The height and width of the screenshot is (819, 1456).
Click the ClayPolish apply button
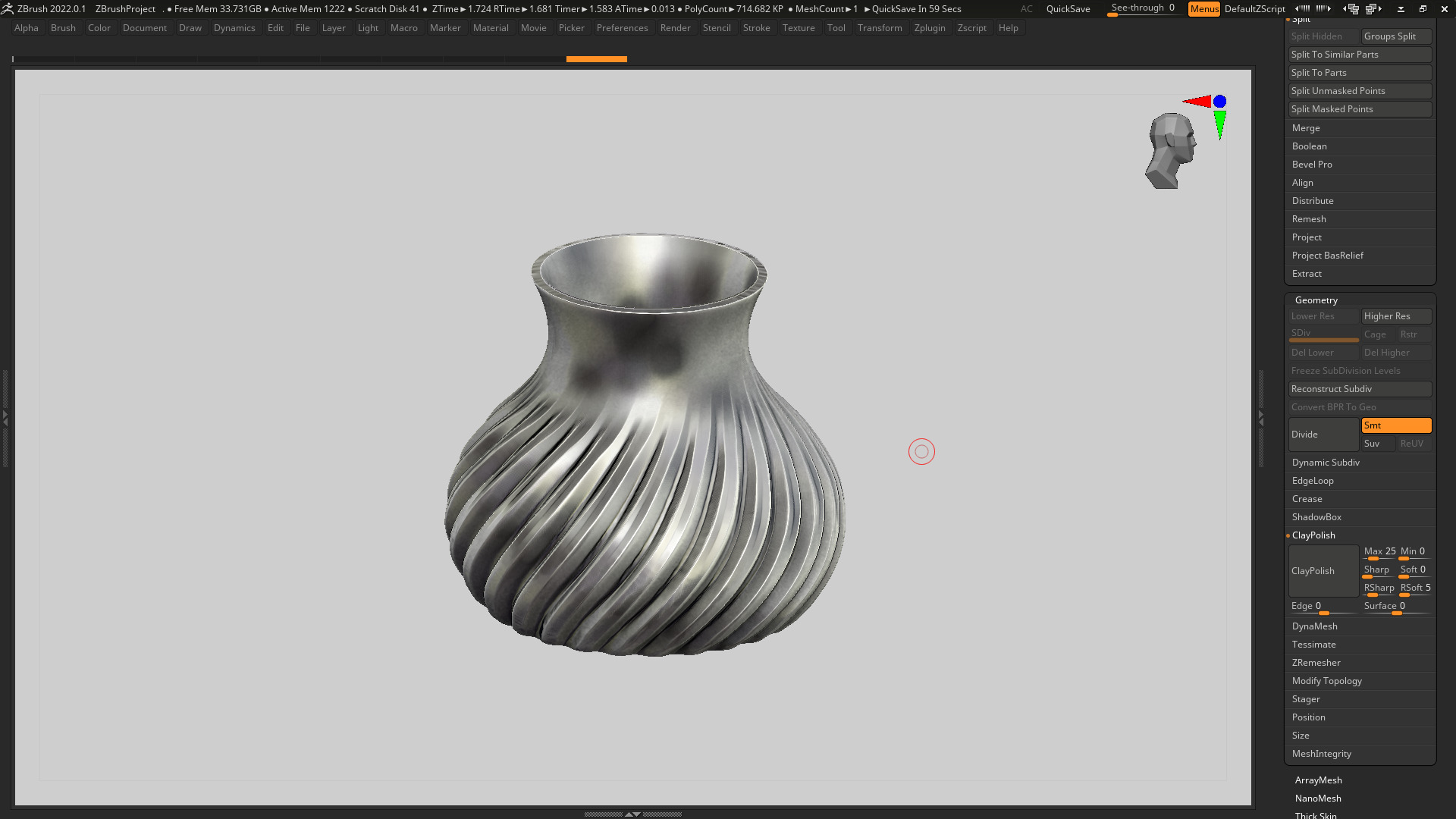point(1323,571)
